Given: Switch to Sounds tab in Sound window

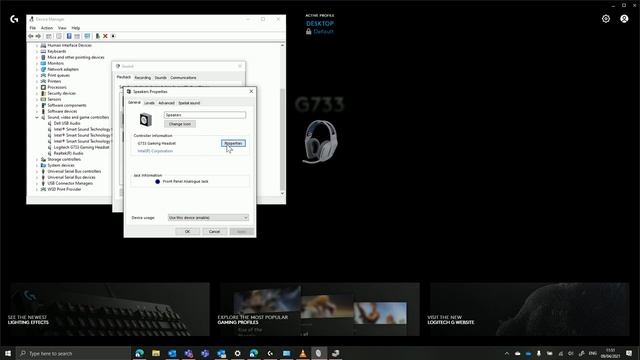Looking at the screenshot, I should (160, 78).
